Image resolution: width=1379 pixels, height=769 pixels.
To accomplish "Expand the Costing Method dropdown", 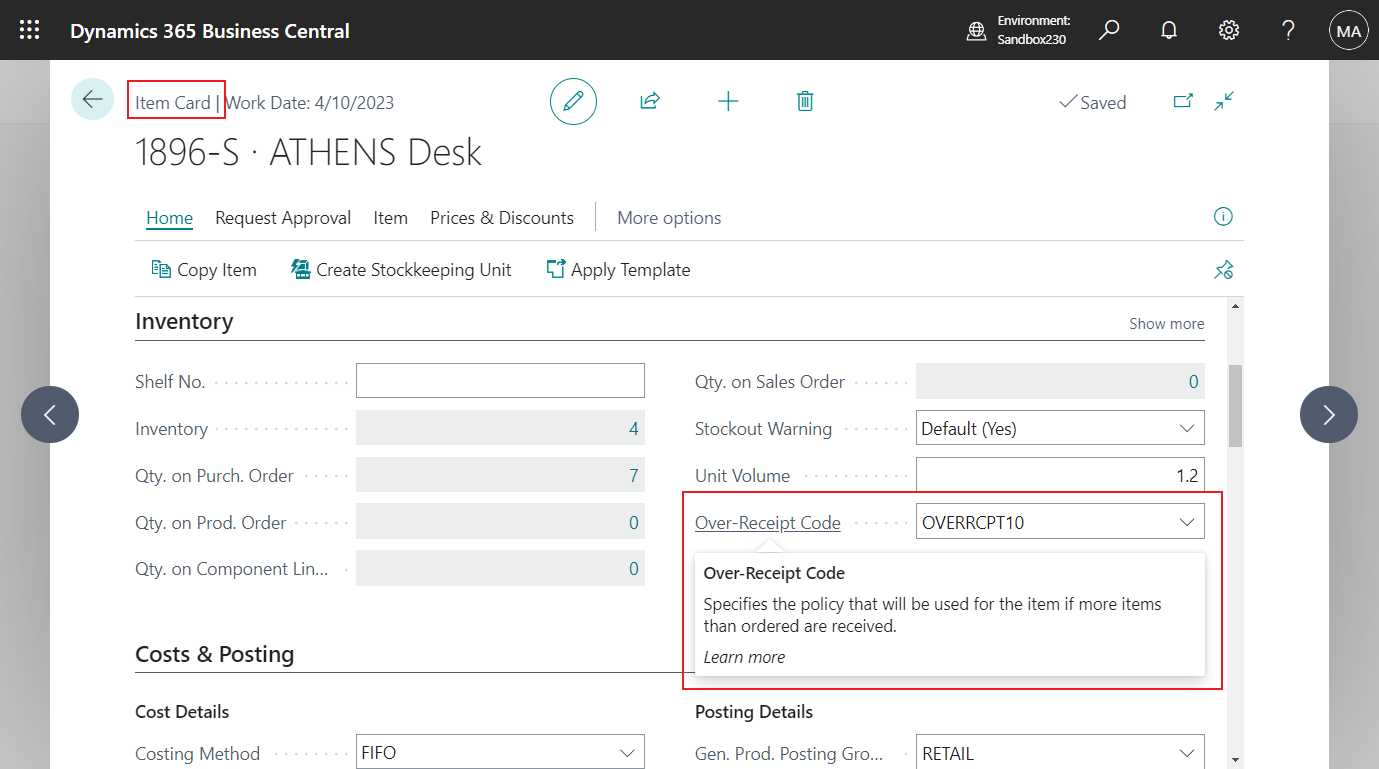I will click(x=627, y=753).
